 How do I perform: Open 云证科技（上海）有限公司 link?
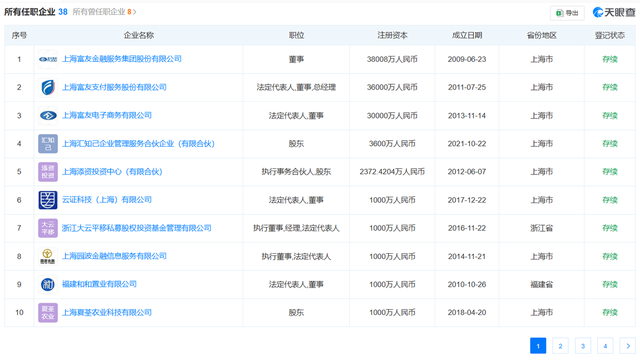[x=107, y=200]
